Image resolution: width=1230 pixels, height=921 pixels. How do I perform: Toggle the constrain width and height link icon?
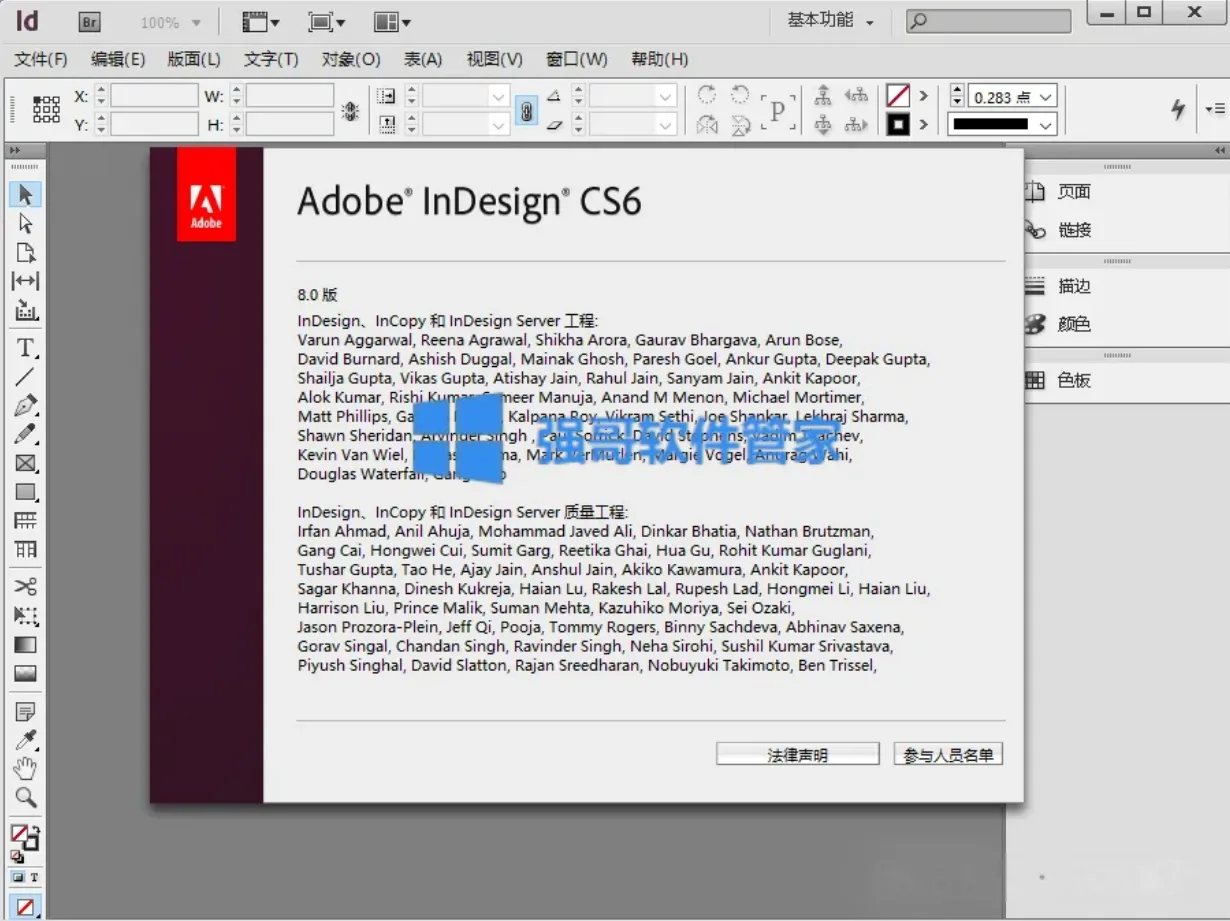(x=350, y=111)
